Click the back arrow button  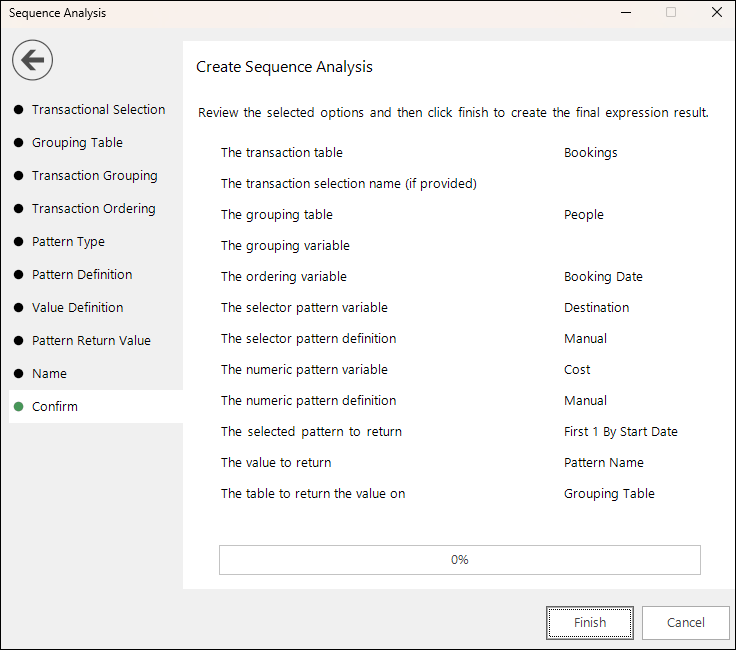[32, 60]
